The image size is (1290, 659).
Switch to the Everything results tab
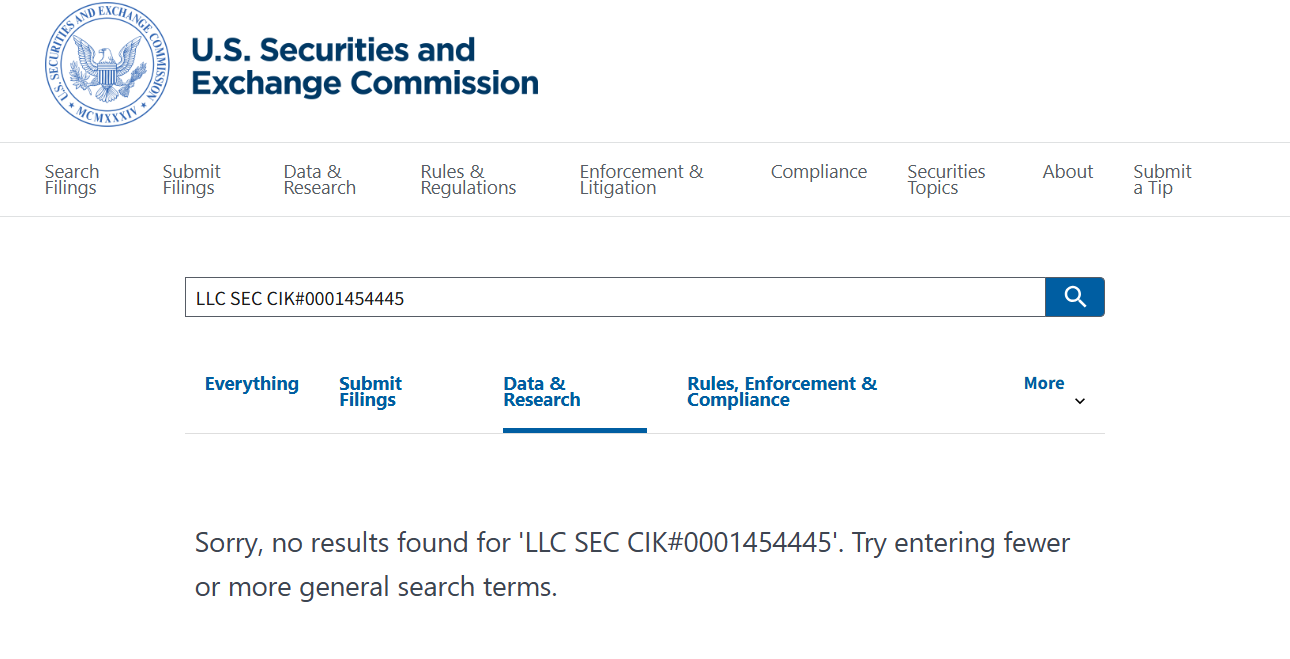click(x=252, y=384)
